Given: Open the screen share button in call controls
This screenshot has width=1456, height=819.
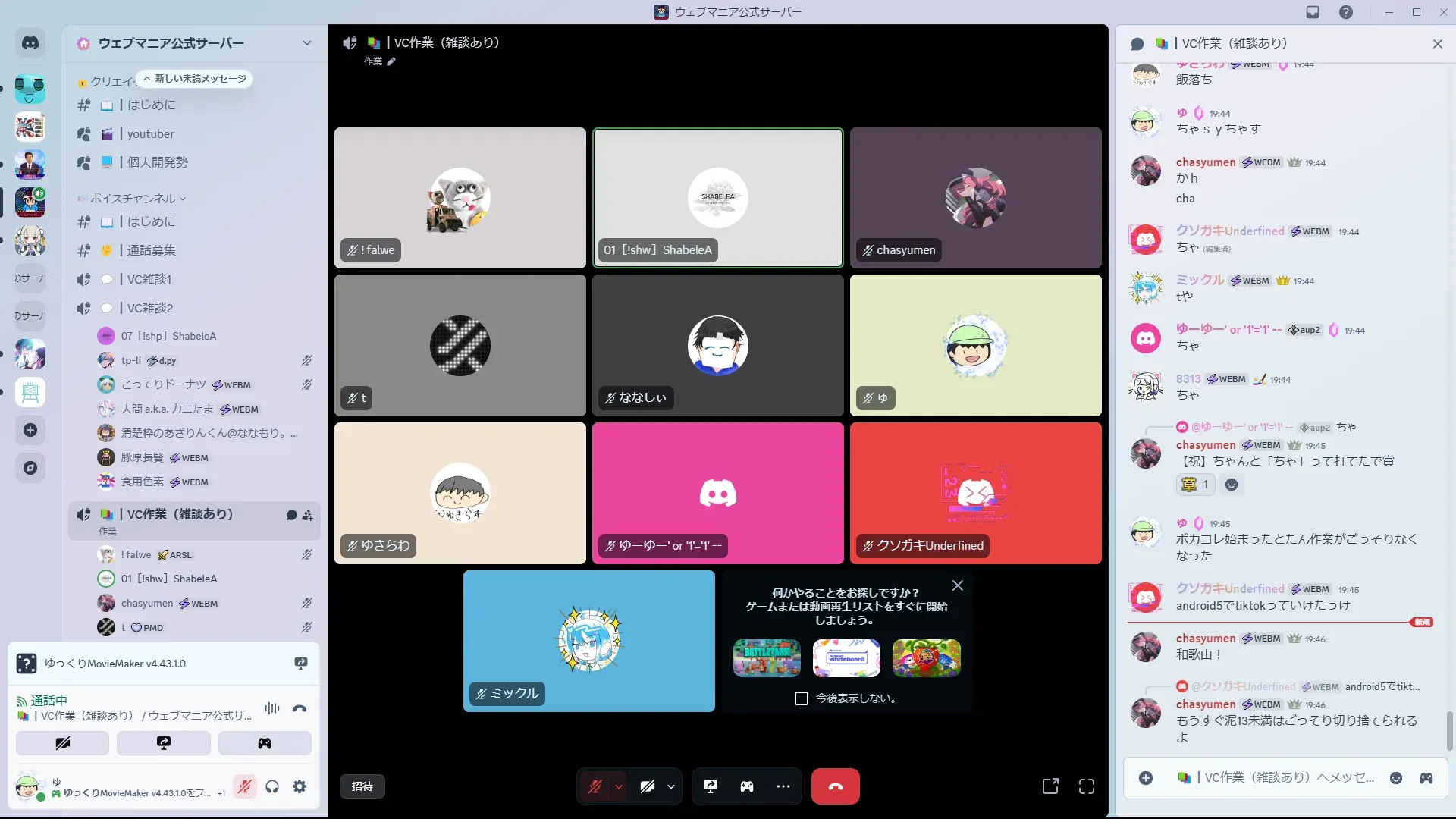Looking at the screenshot, I should point(711,786).
